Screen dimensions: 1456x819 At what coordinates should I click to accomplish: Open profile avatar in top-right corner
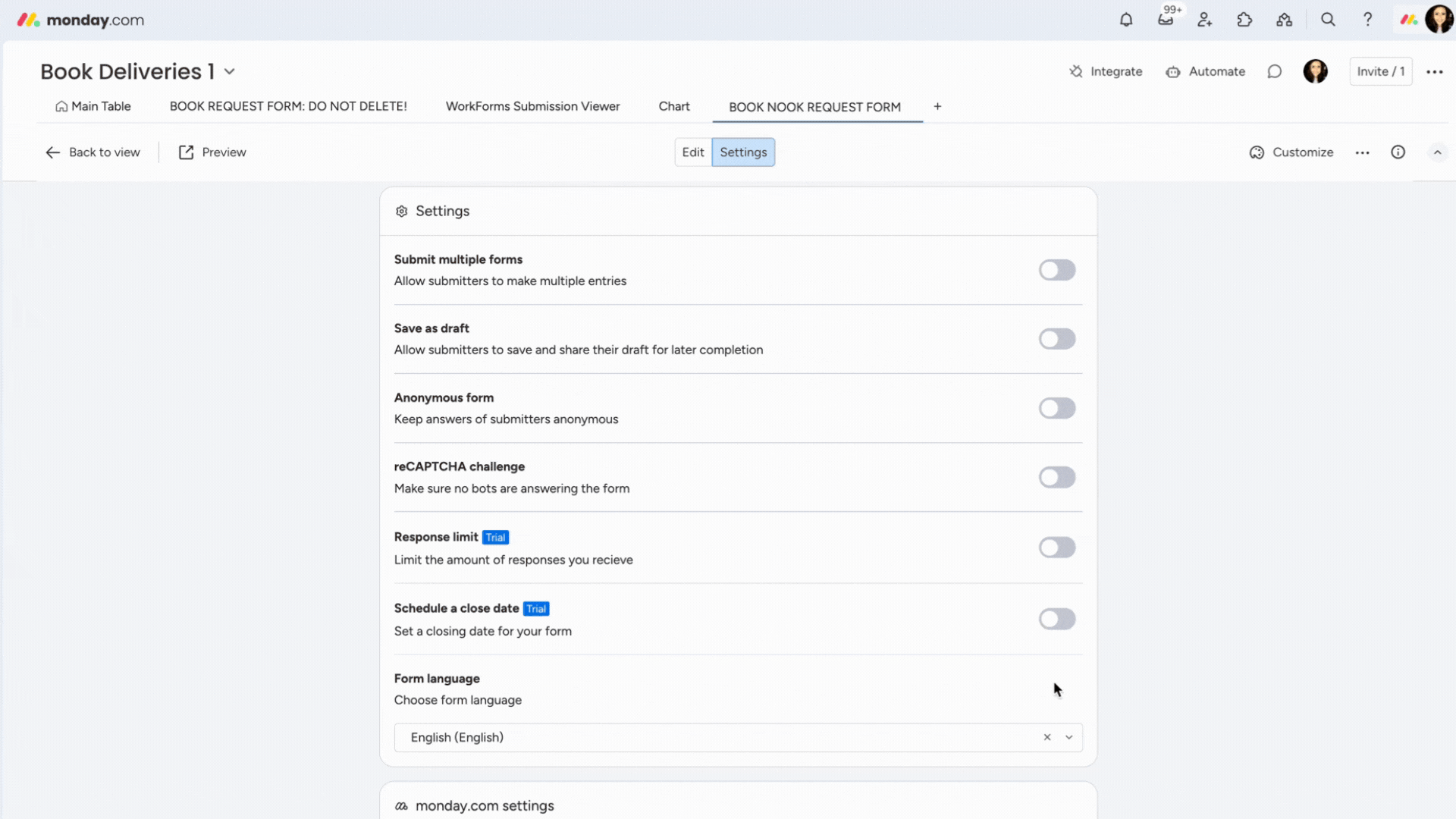[1439, 20]
